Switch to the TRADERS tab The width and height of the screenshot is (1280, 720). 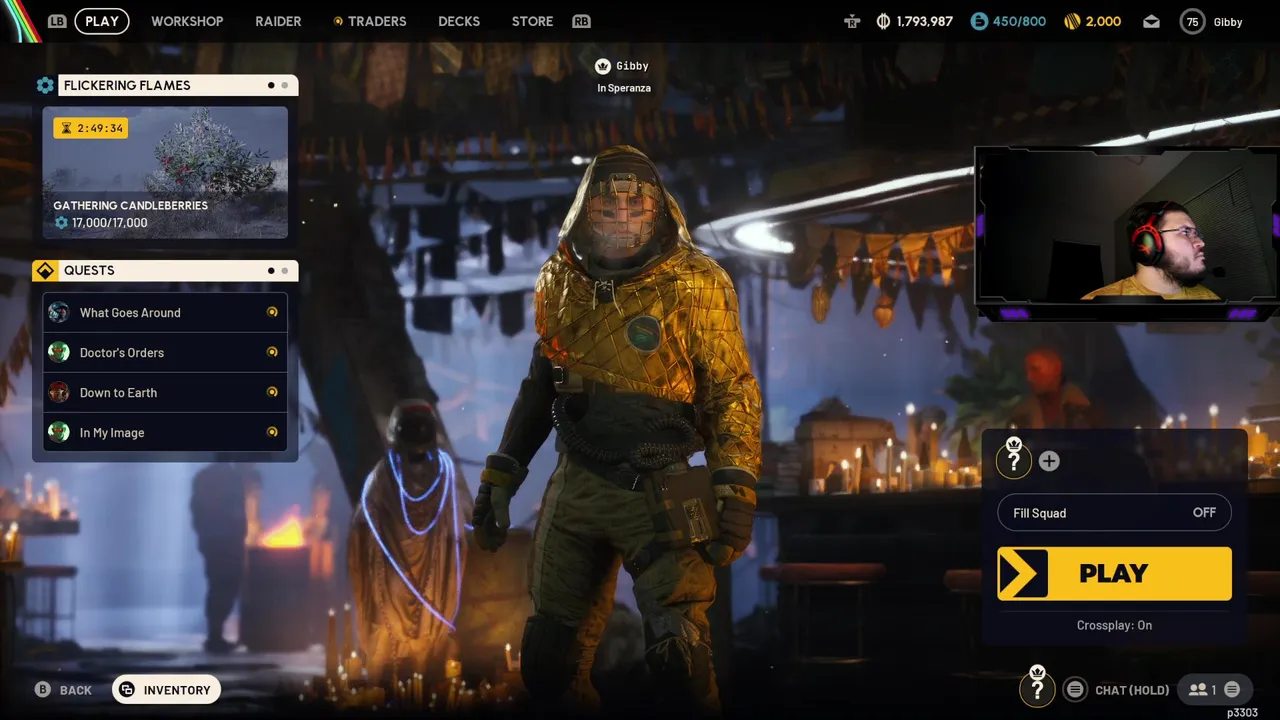pos(370,21)
